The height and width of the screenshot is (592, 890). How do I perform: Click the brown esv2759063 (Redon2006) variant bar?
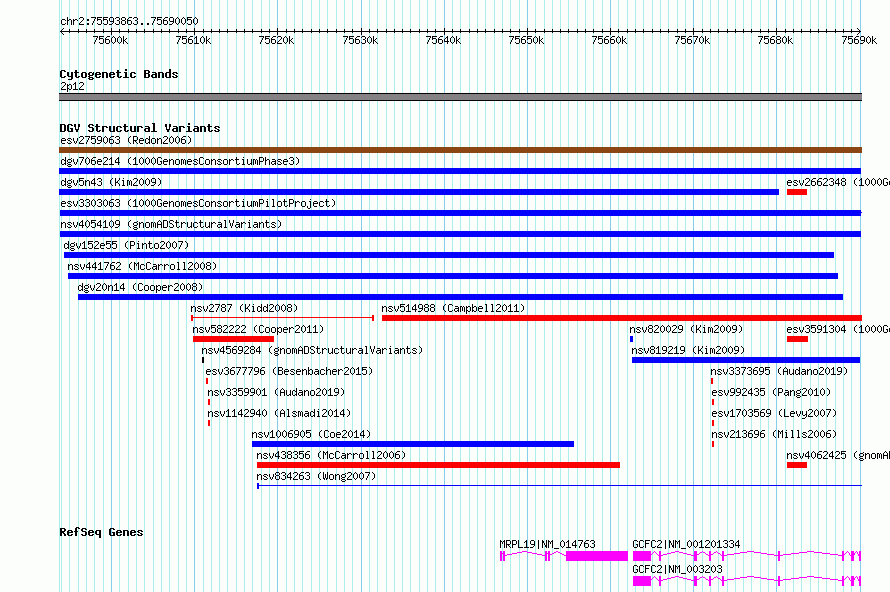[460, 150]
